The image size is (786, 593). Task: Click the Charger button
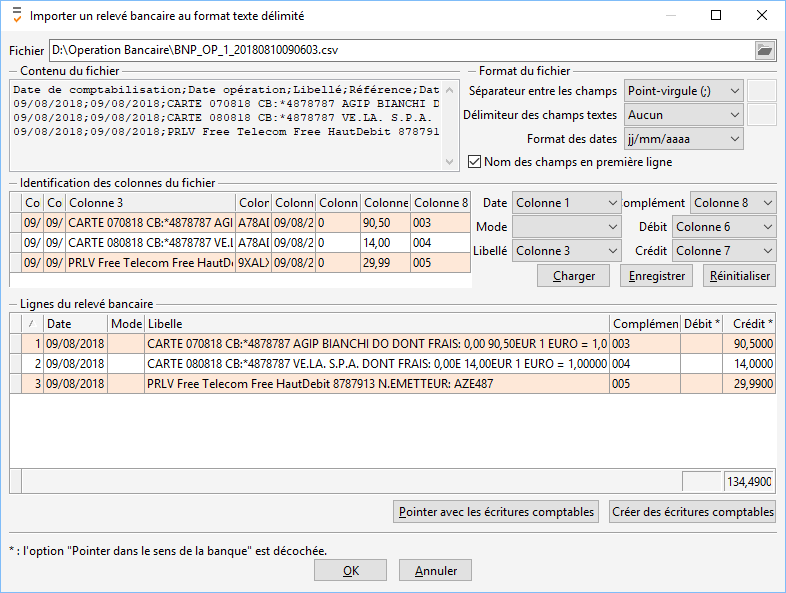573,276
